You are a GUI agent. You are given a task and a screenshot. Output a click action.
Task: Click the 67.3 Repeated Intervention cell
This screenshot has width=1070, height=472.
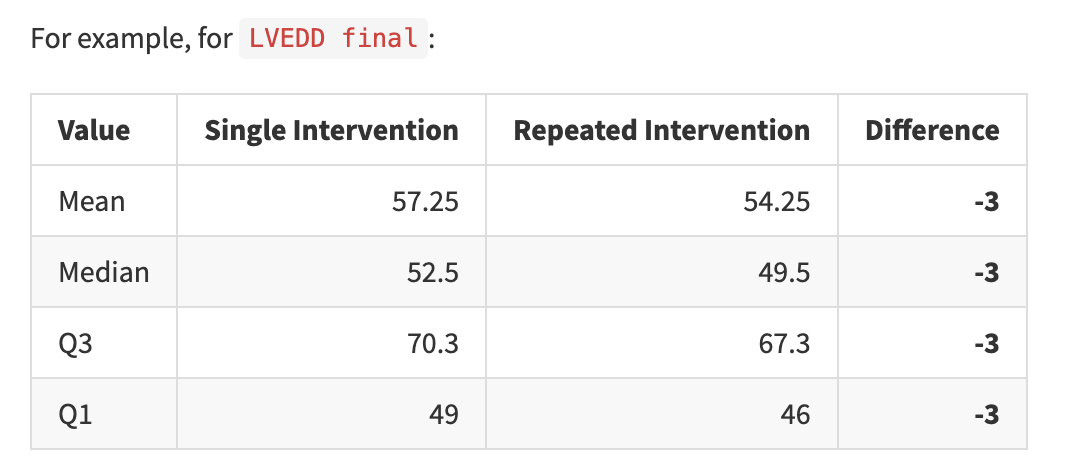[783, 343]
